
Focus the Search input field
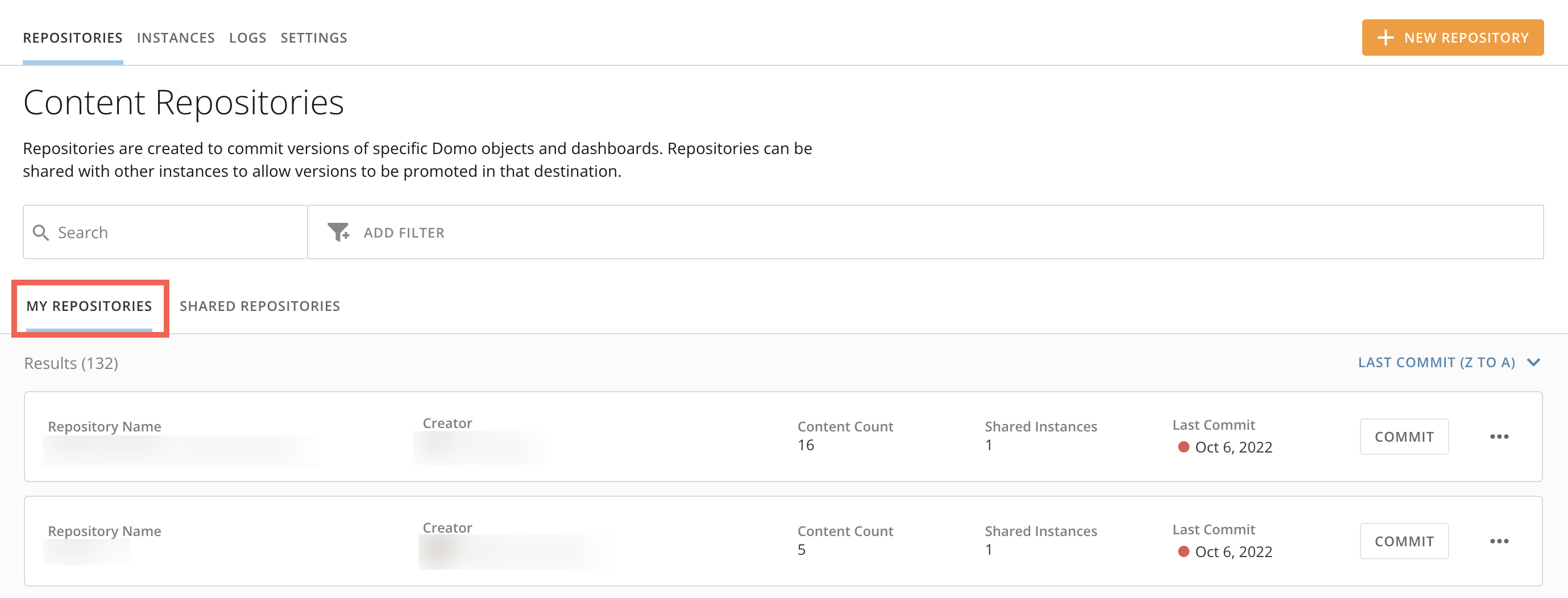tap(176, 232)
